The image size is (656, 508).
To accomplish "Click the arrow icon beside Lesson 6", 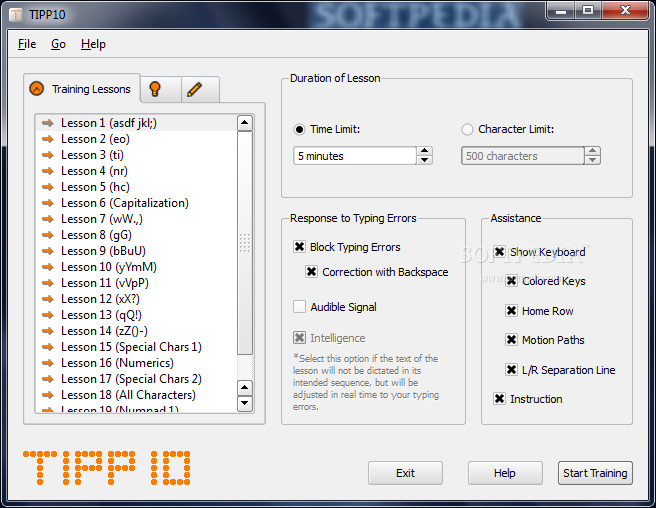I will [x=48, y=203].
